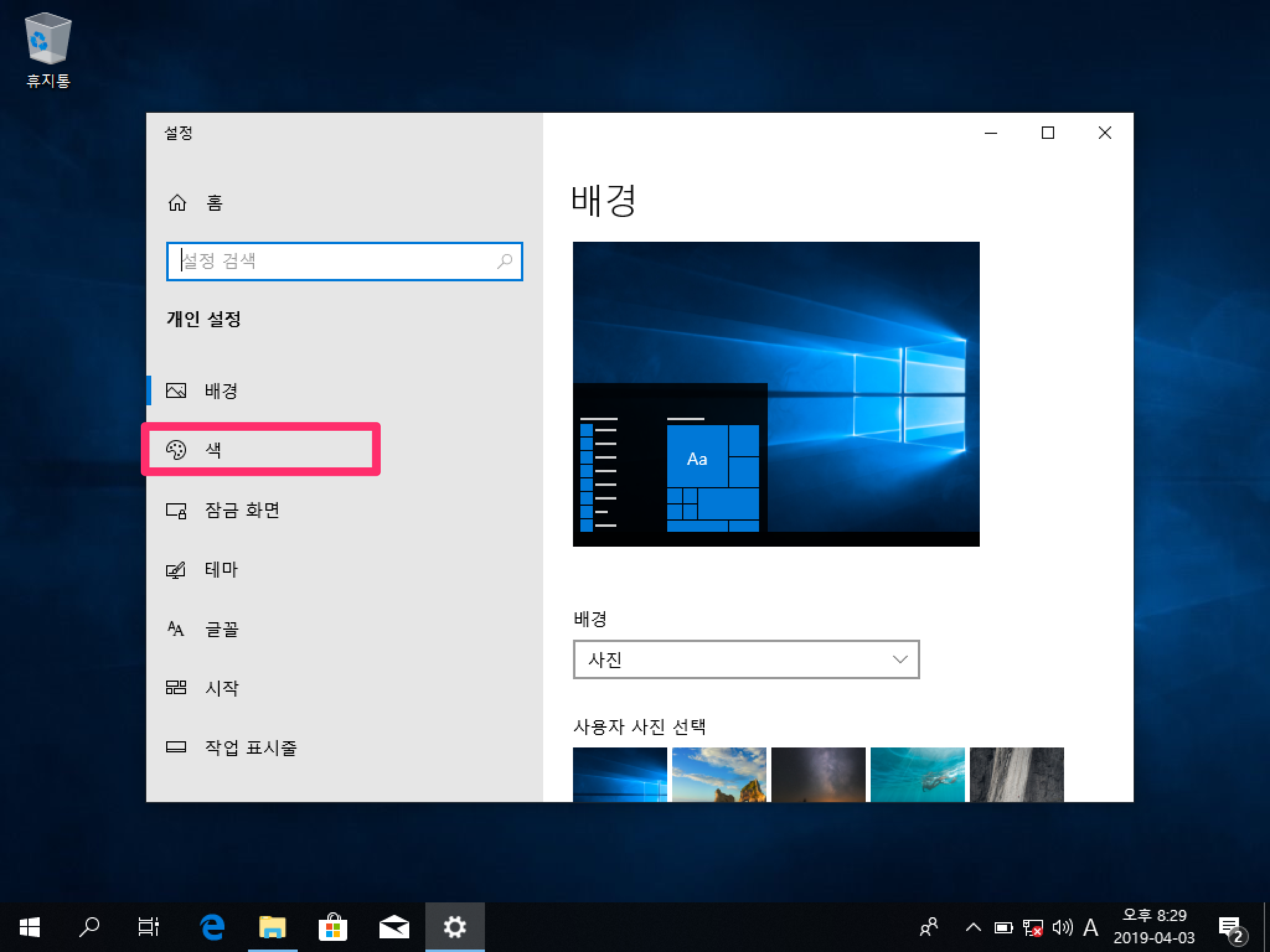Select the 잠금 화면 lock screen icon
Image resolution: width=1270 pixels, height=952 pixels.
[176, 510]
